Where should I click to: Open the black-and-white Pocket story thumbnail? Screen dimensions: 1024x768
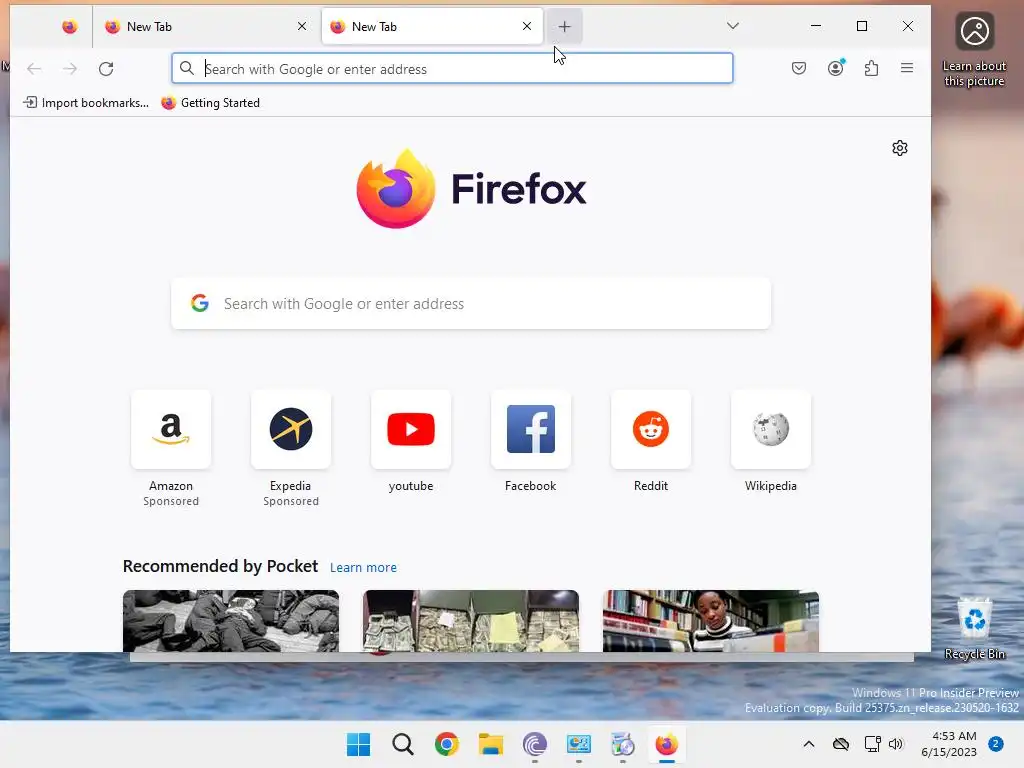231,621
